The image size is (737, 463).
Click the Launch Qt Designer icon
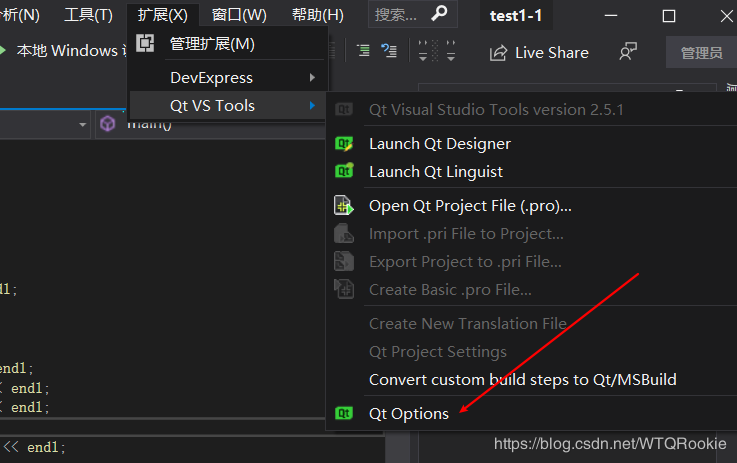tap(345, 144)
